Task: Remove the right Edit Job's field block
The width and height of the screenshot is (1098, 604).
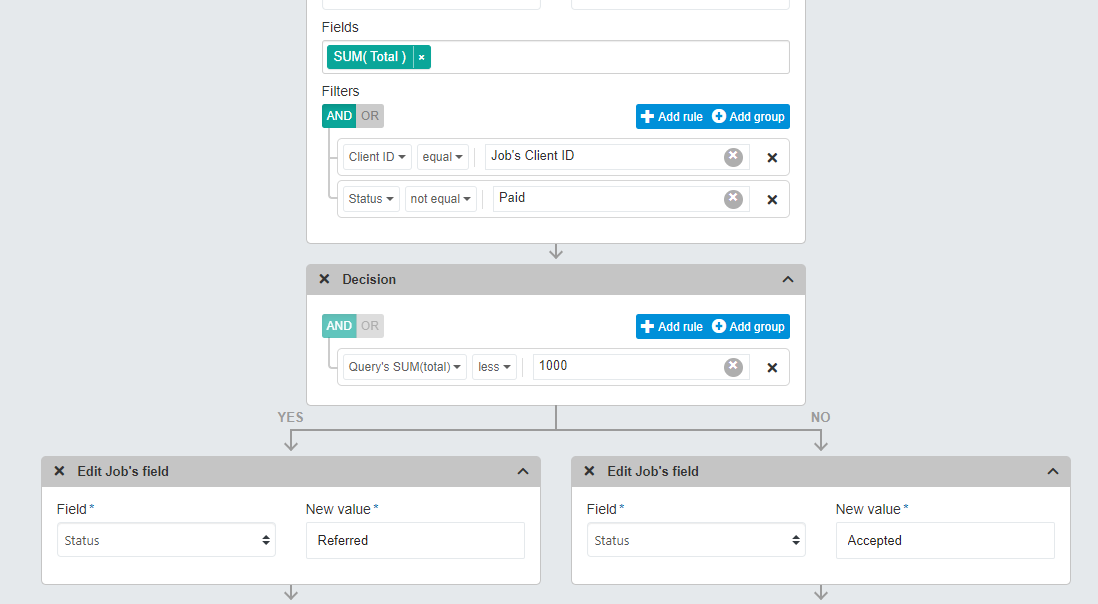Action: pyautogui.click(x=588, y=471)
